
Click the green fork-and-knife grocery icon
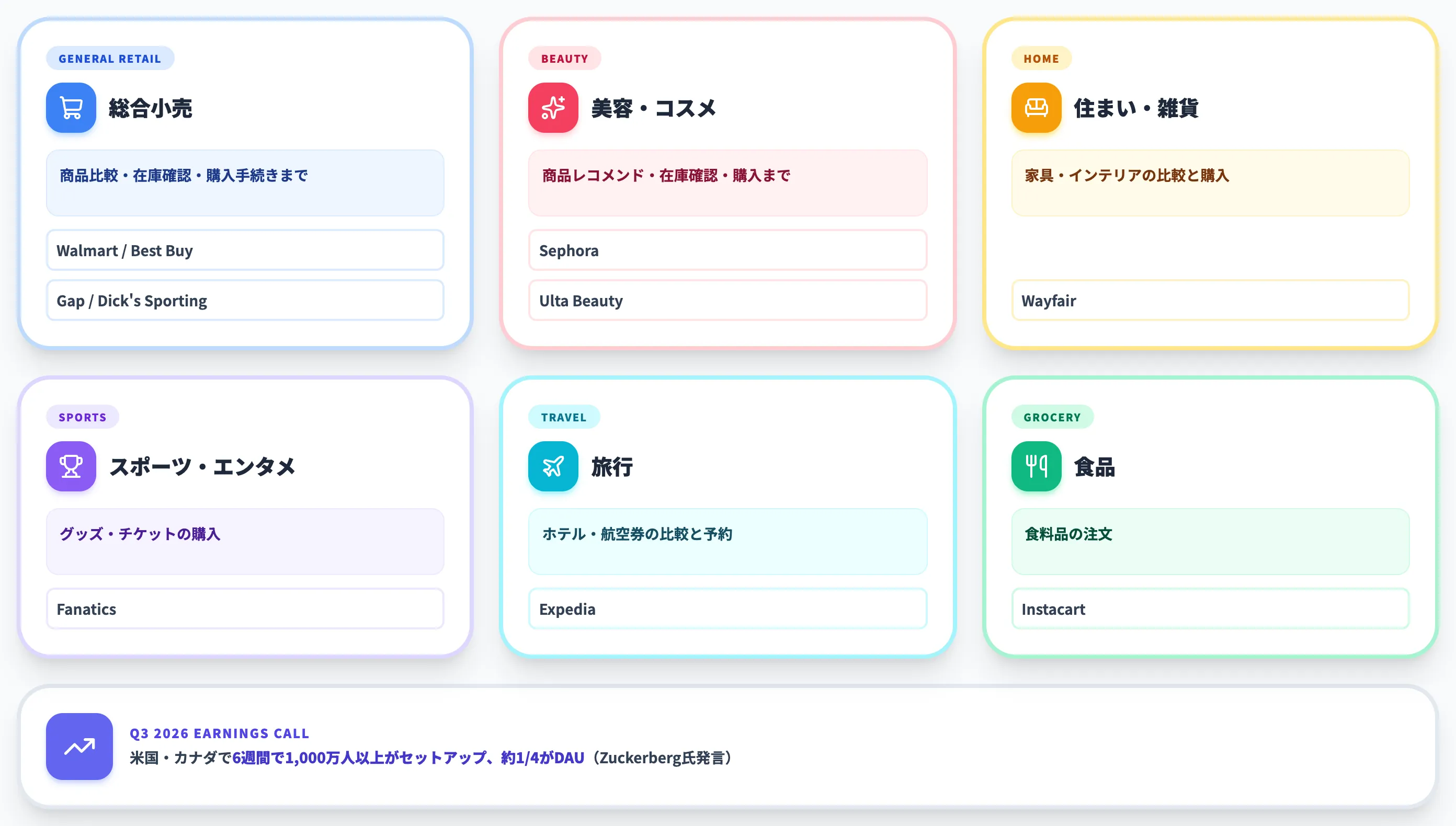(x=1036, y=466)
